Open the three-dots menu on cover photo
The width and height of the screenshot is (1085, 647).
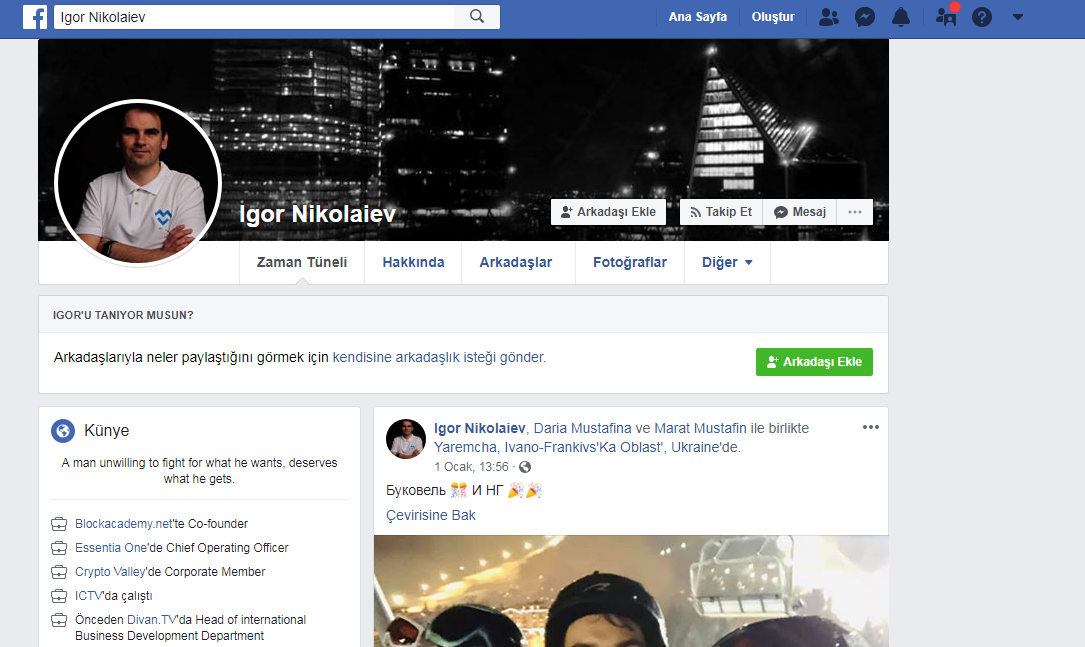(855, 212)
